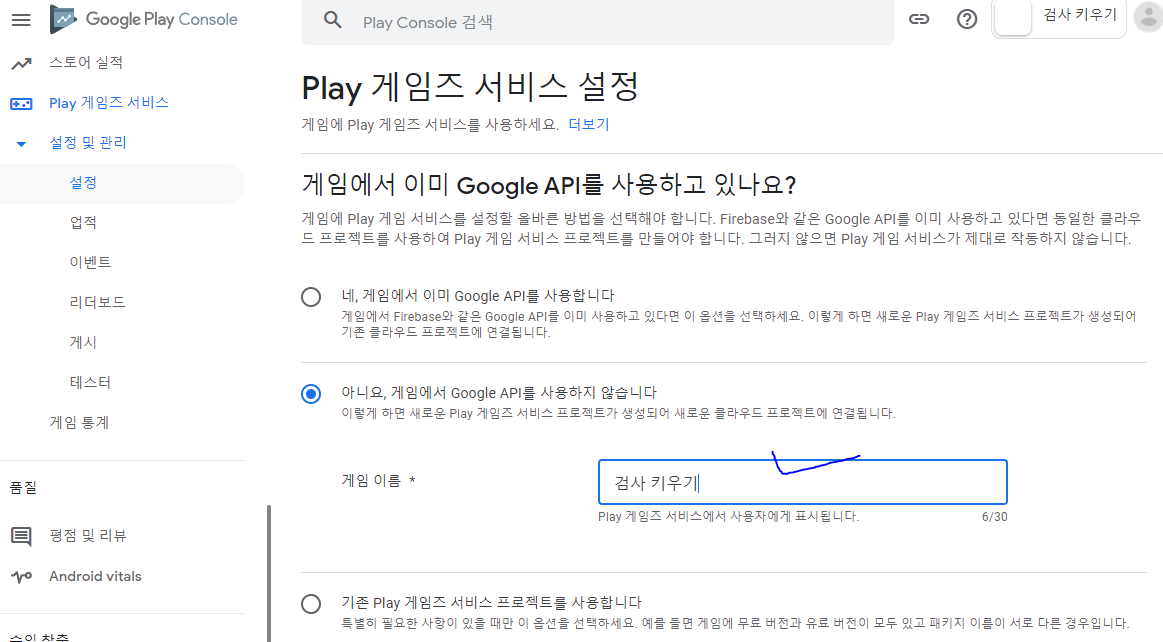Open the hamburger navigation menu

(x=22, y=20)
